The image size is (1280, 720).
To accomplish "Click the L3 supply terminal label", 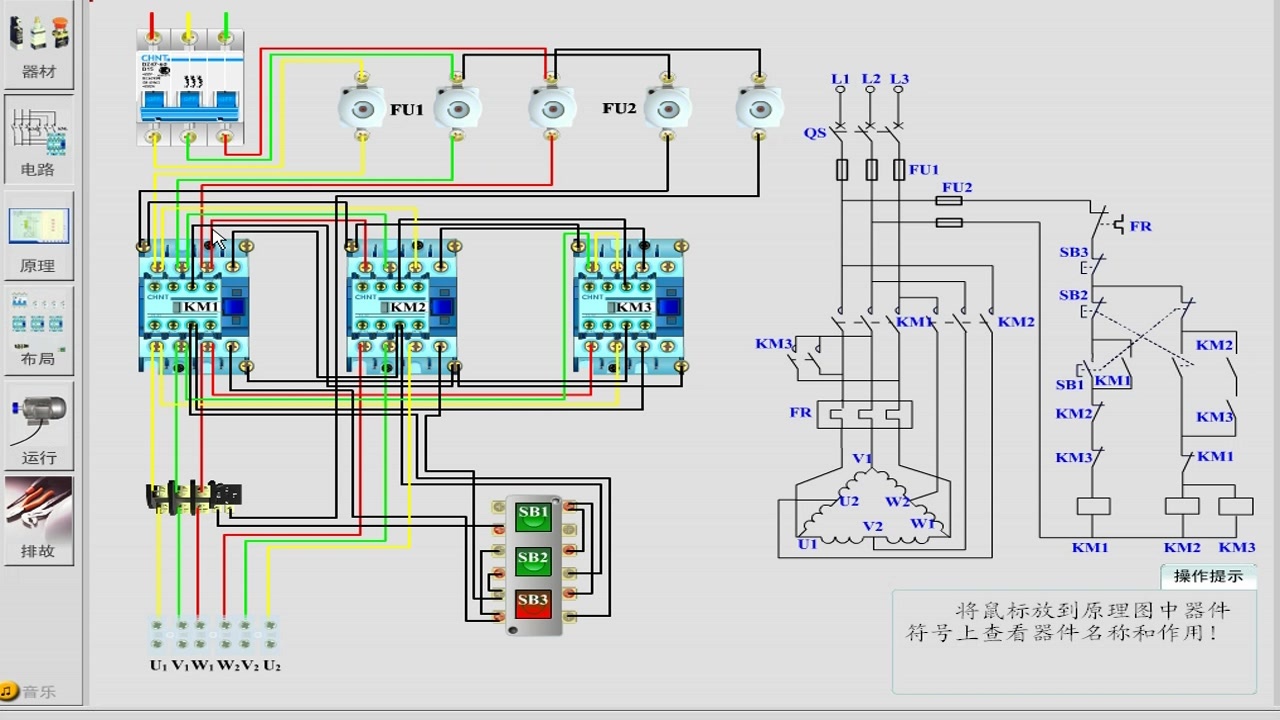I will click(x=900, y=79).
